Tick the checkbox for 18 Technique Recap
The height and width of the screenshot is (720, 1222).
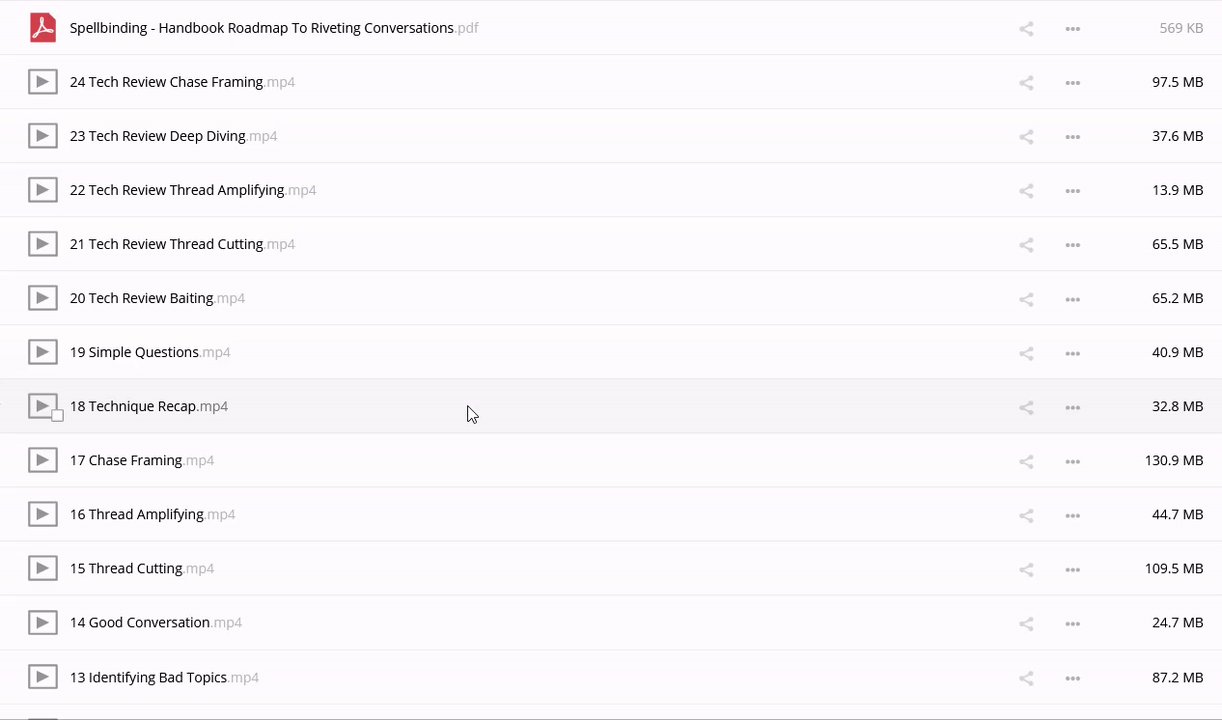[58, 415]
